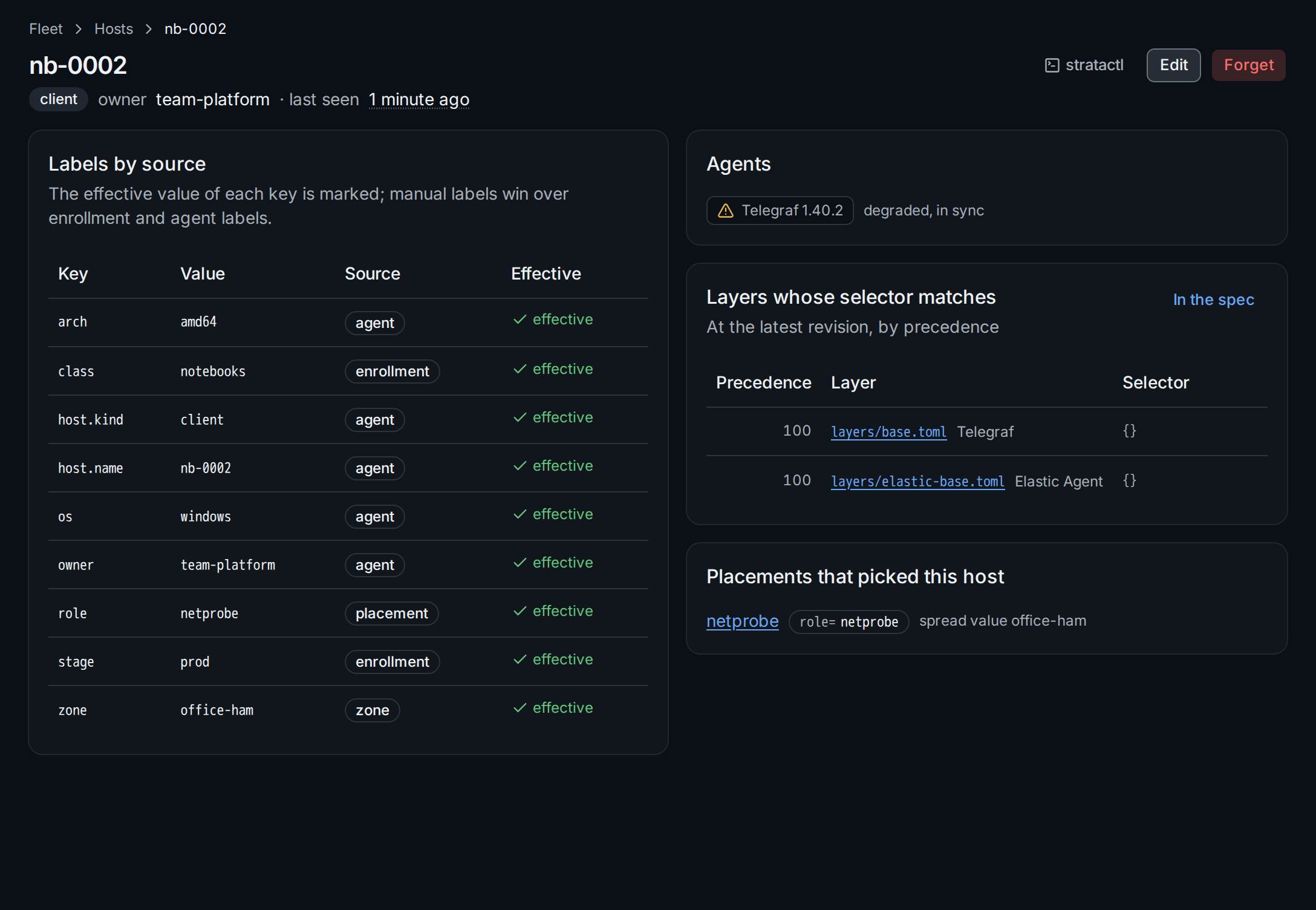The width and height of the screenshot is (1316, 910).
Task: Click the checkmark icon in the arch row
Action: [520, 319]
